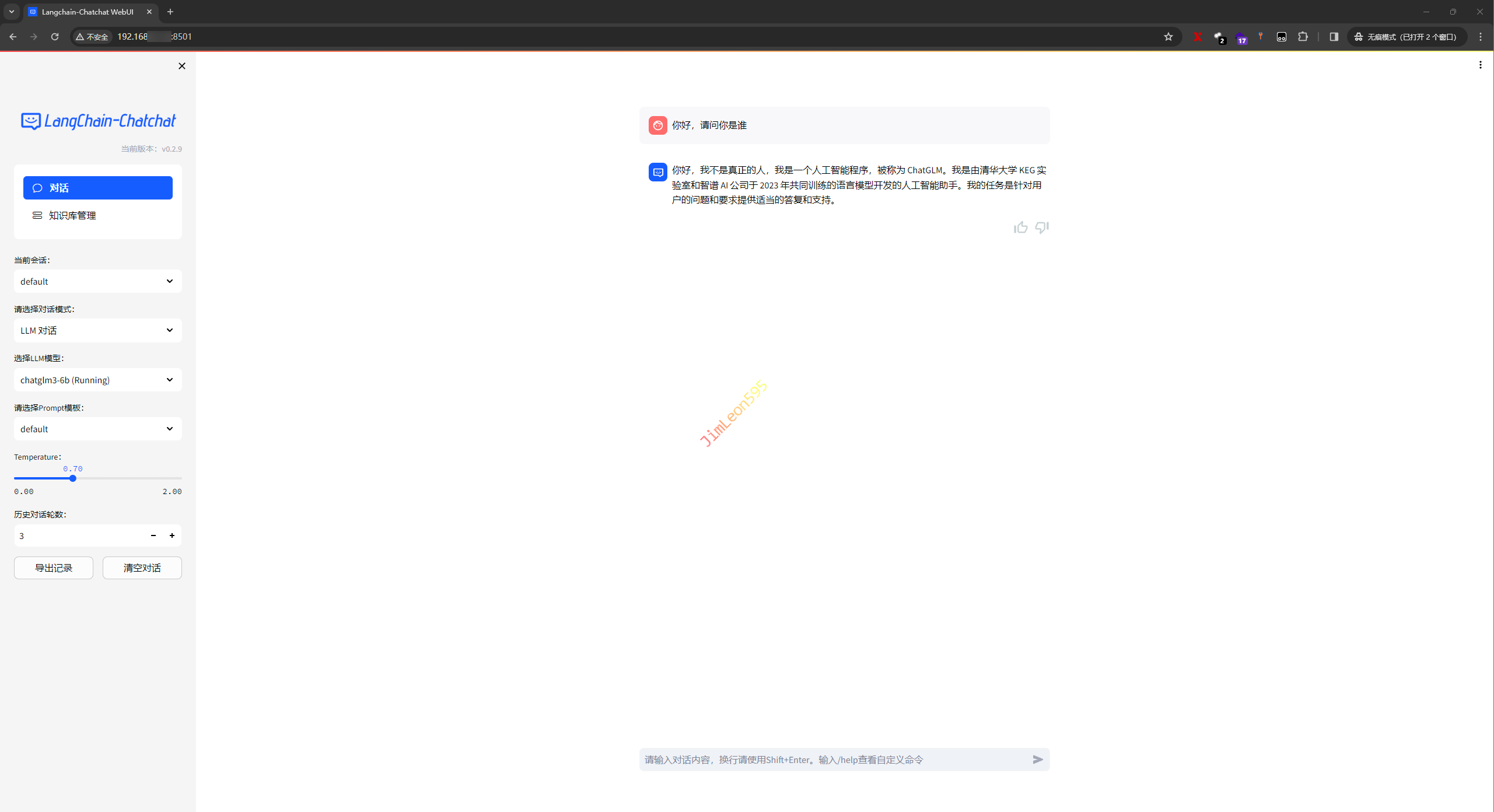The width and height of the screenshot is (1494, 812).
Task: Bookmark this page with star icon
Action: click(x=1168, y=37)
